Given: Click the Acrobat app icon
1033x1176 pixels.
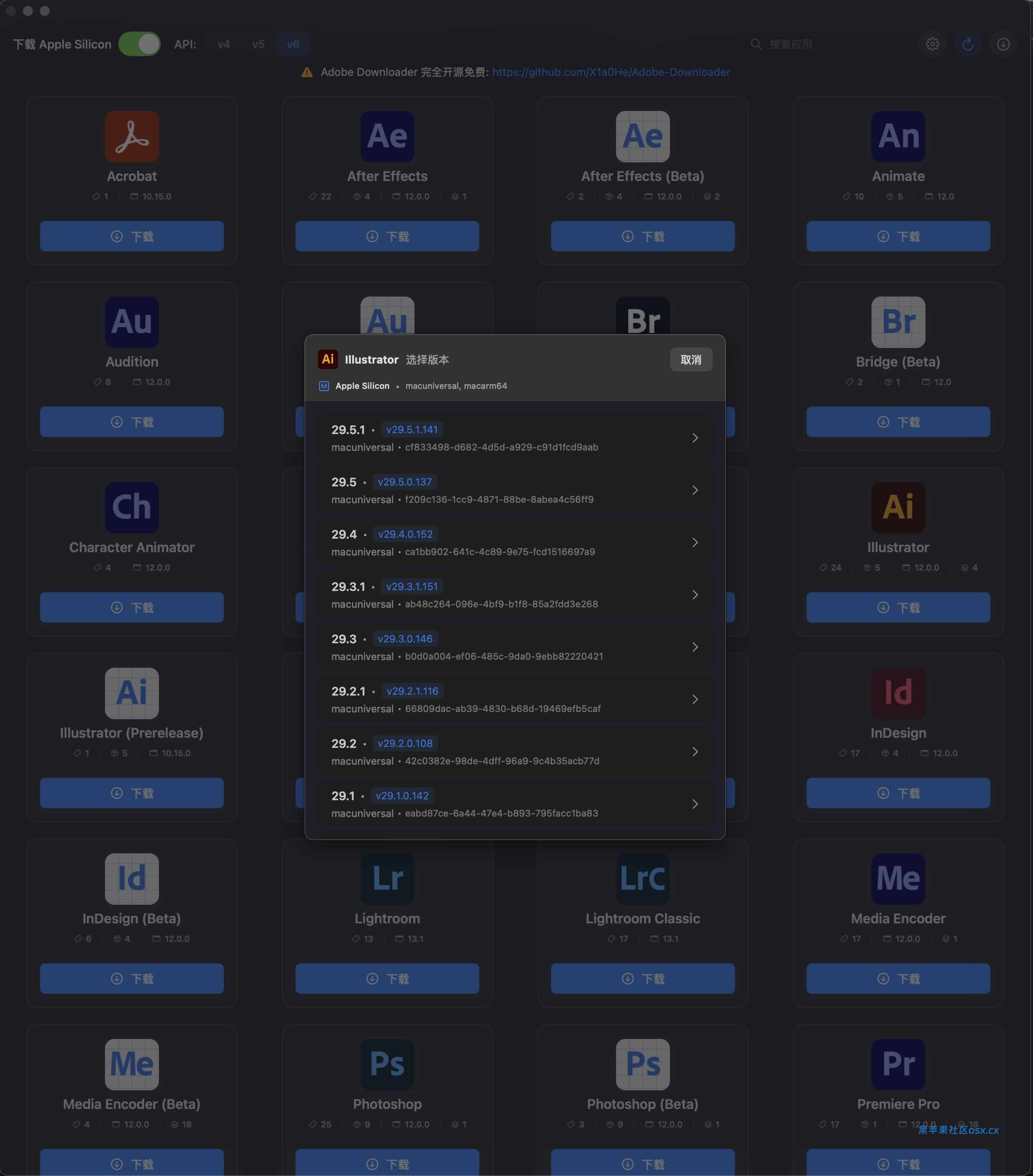Looking at the screenshot, I should tap(132, 136).
